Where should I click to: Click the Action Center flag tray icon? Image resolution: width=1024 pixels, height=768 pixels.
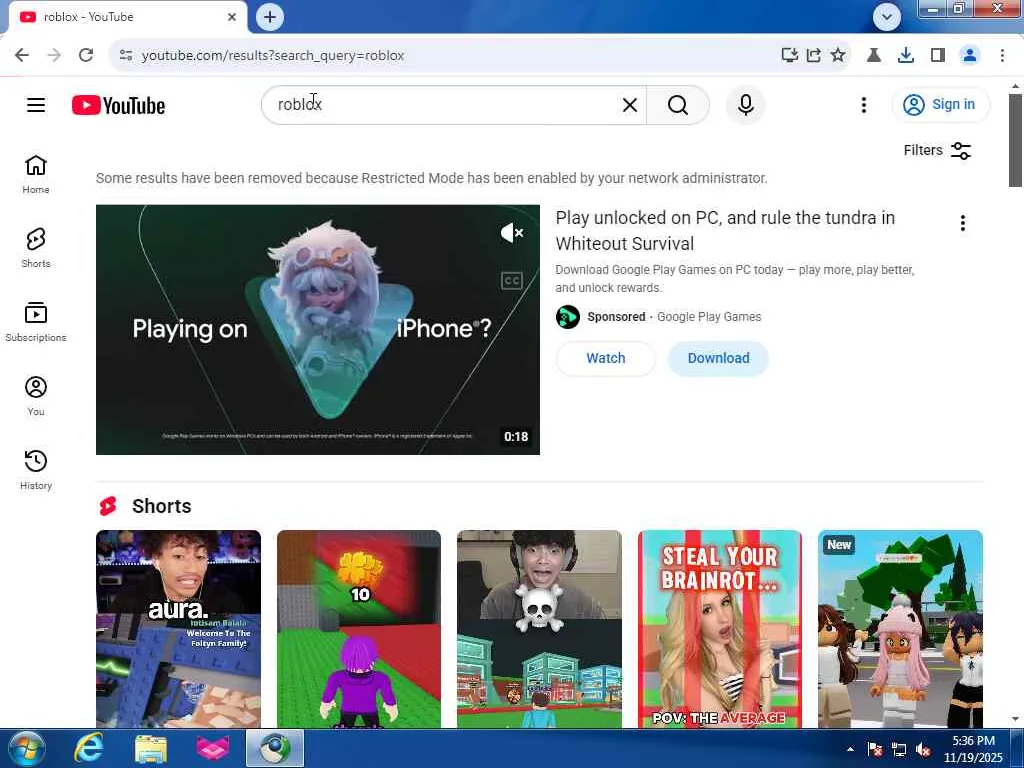(x=875, y=750)
